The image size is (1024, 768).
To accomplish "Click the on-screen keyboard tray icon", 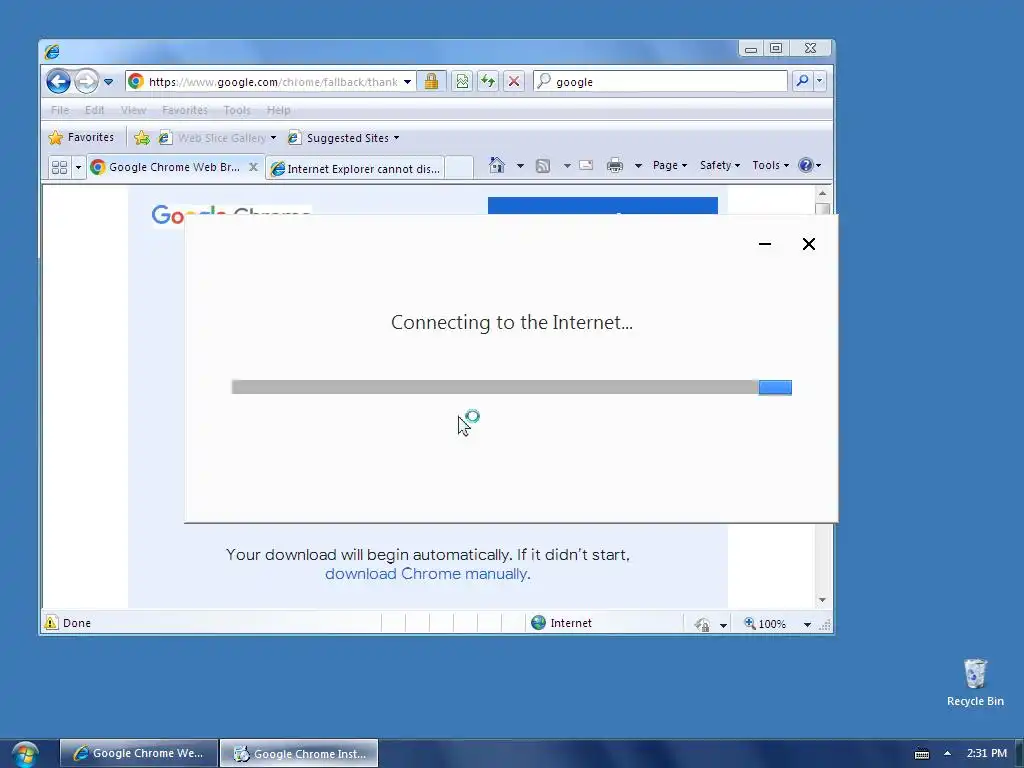I will [921, 754].
